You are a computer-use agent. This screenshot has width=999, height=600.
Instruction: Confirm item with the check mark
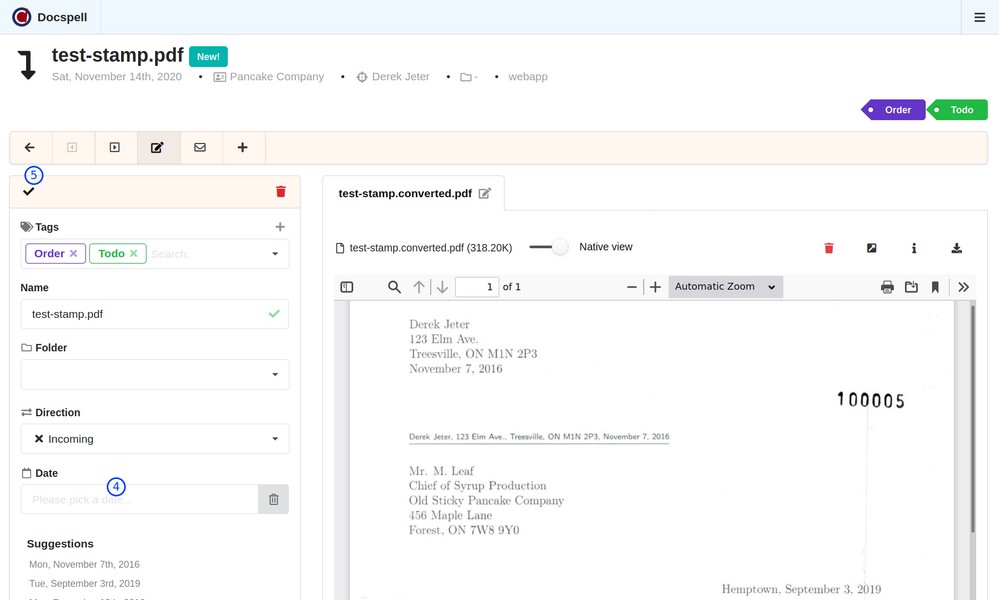point(29,191)
